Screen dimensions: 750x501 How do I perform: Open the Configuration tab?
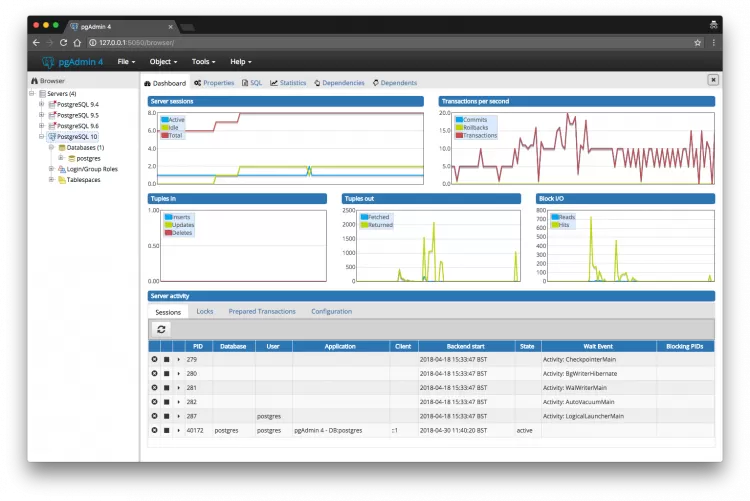pos(331,312)
